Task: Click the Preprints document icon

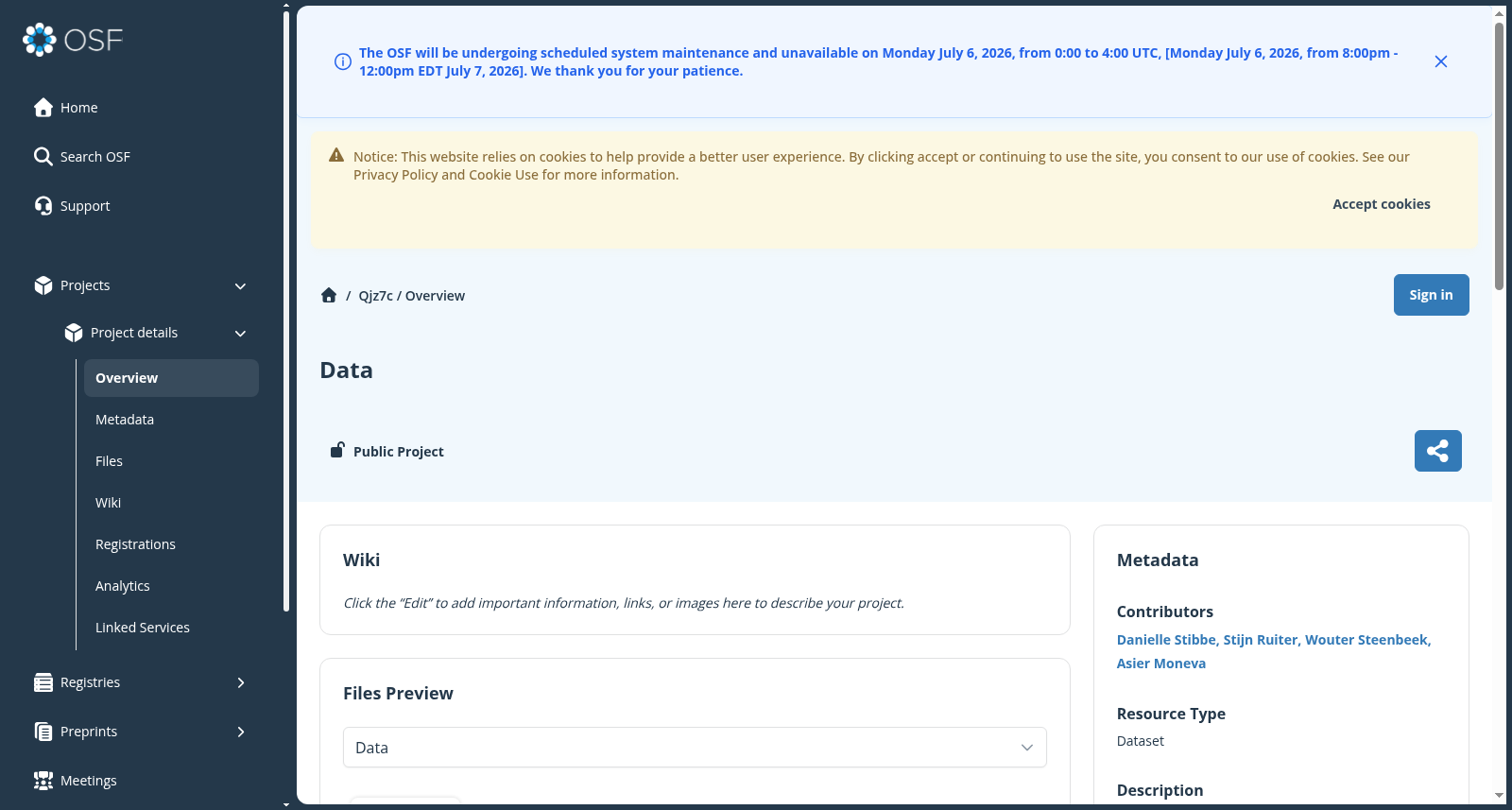Action: pyautogui.click(x=43, y=732)
